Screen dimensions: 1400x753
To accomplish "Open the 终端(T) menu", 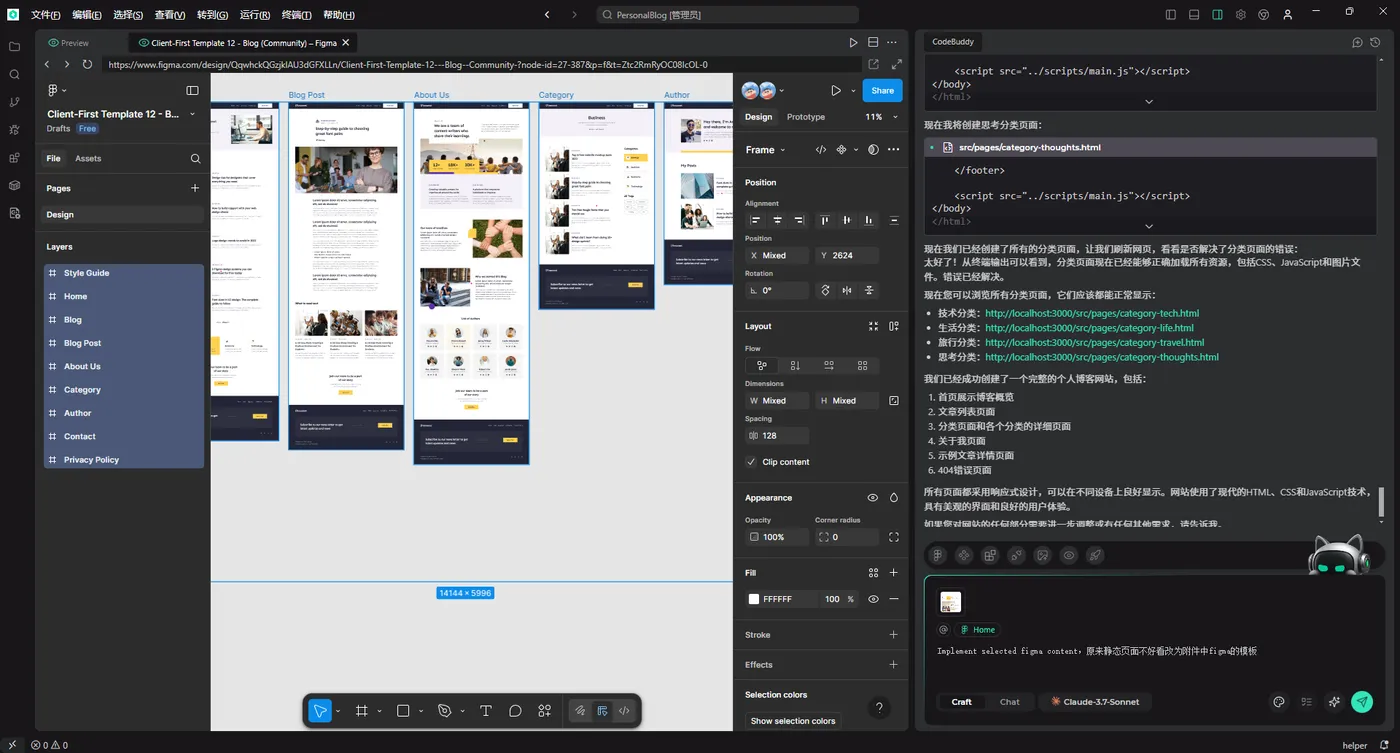I will coord(297,15).
